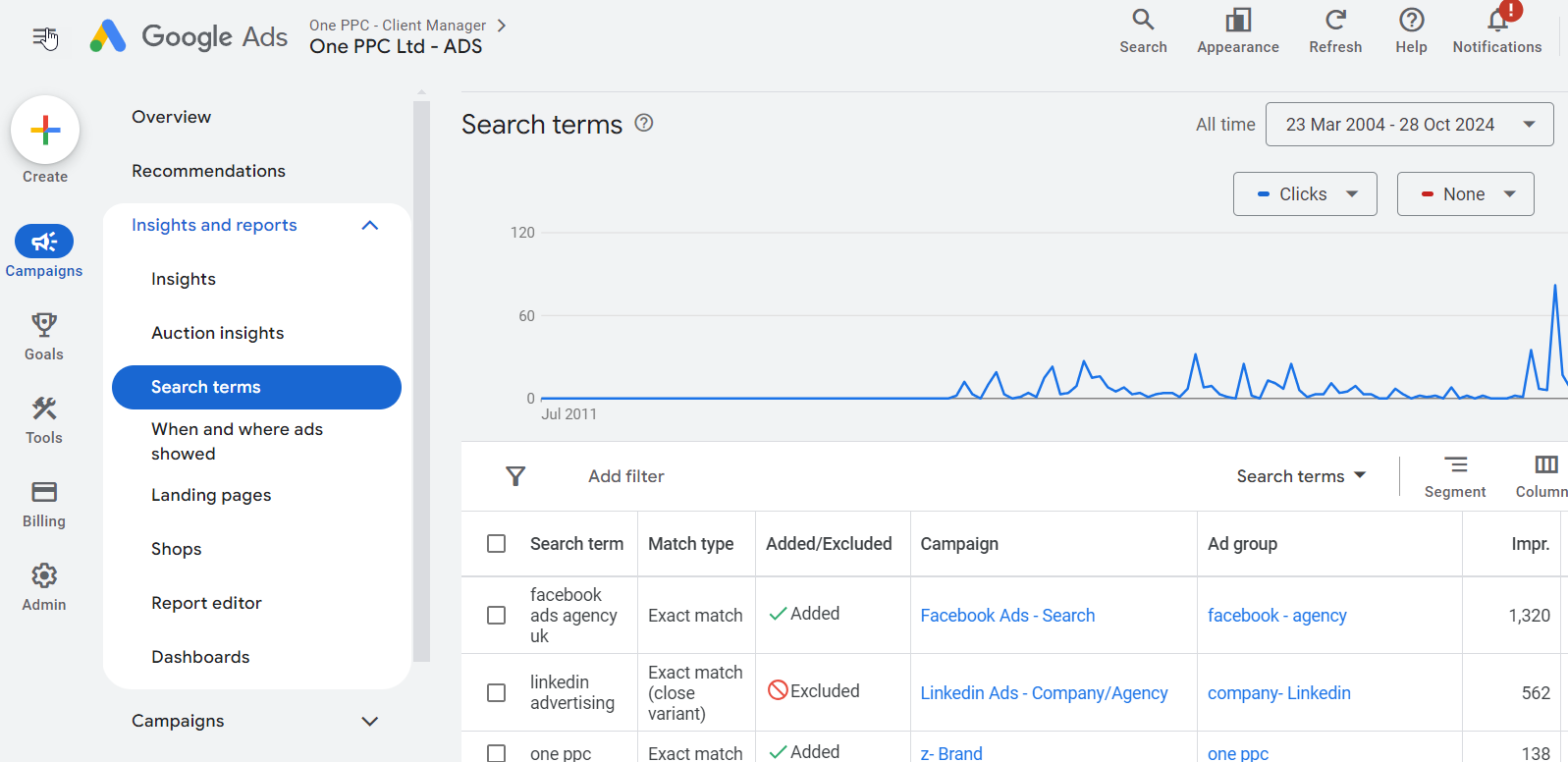Open Report editor
The height and width of the screenshot is (762, 1568).
[206, 604]
